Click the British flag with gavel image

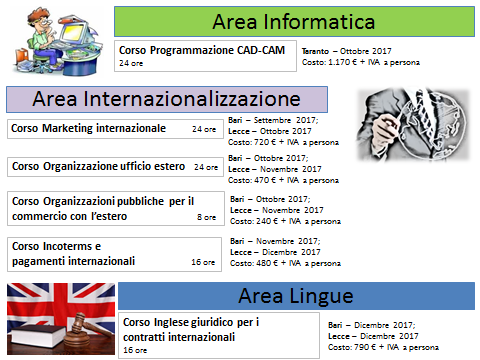[61, 319]
